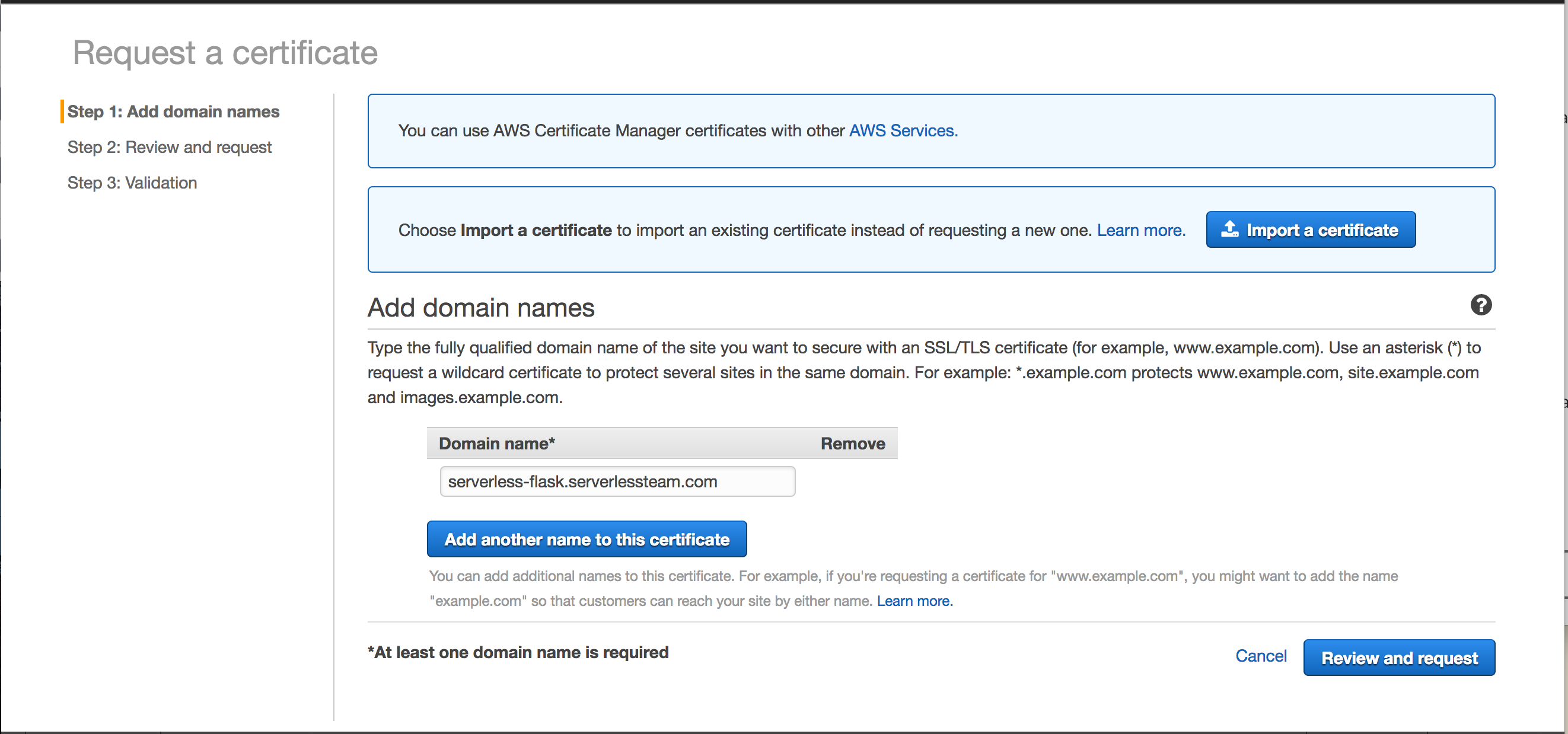Click Learn more about additional names

click(x=914, y=601)
